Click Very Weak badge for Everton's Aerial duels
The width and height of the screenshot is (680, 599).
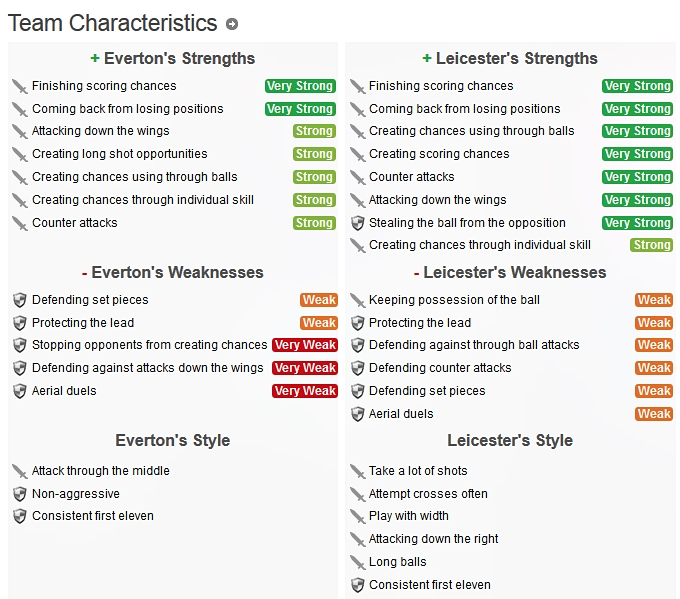point(304,391)
